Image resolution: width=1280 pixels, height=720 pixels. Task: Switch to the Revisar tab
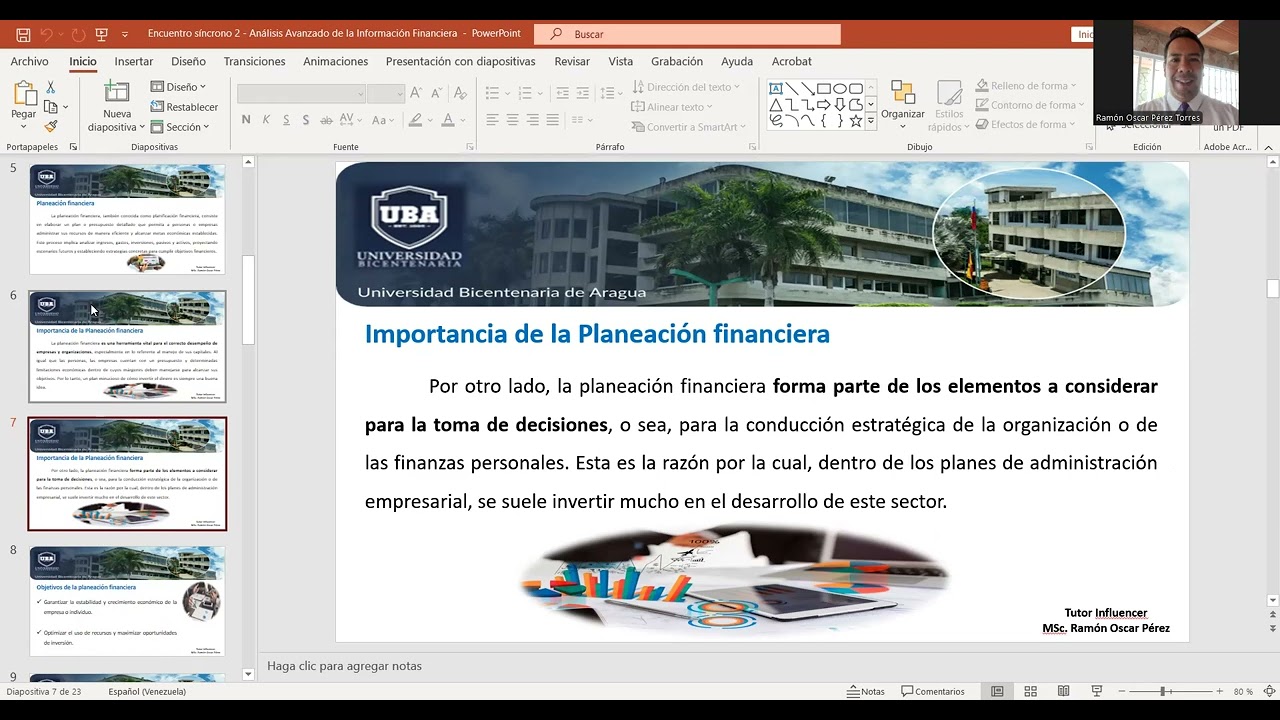pyautogui.click(x=572, y=61)
